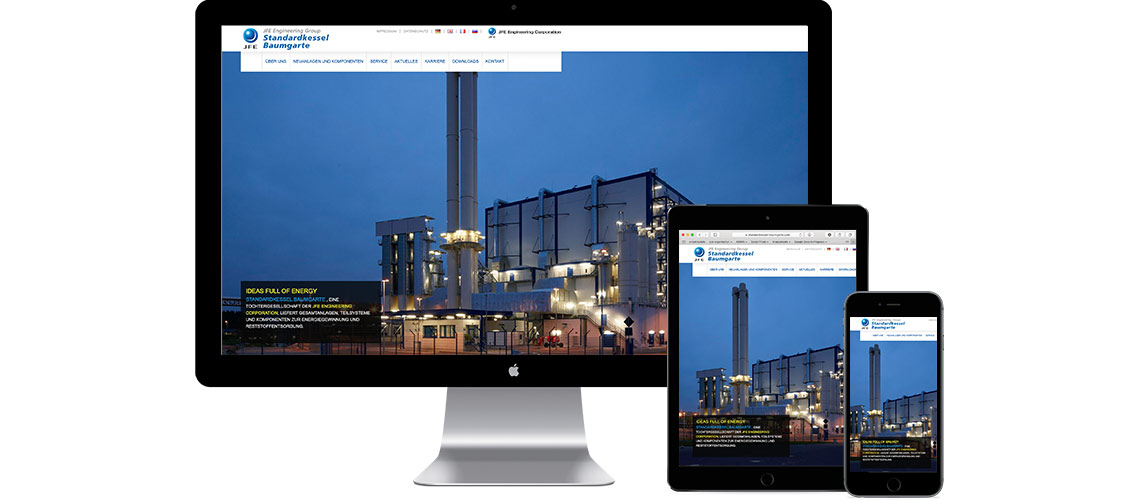The width and height of the screenshot is (1140, 500).
Task: Click the Safari forward arrow on the tablet
Action: click(x=706, y=235)
